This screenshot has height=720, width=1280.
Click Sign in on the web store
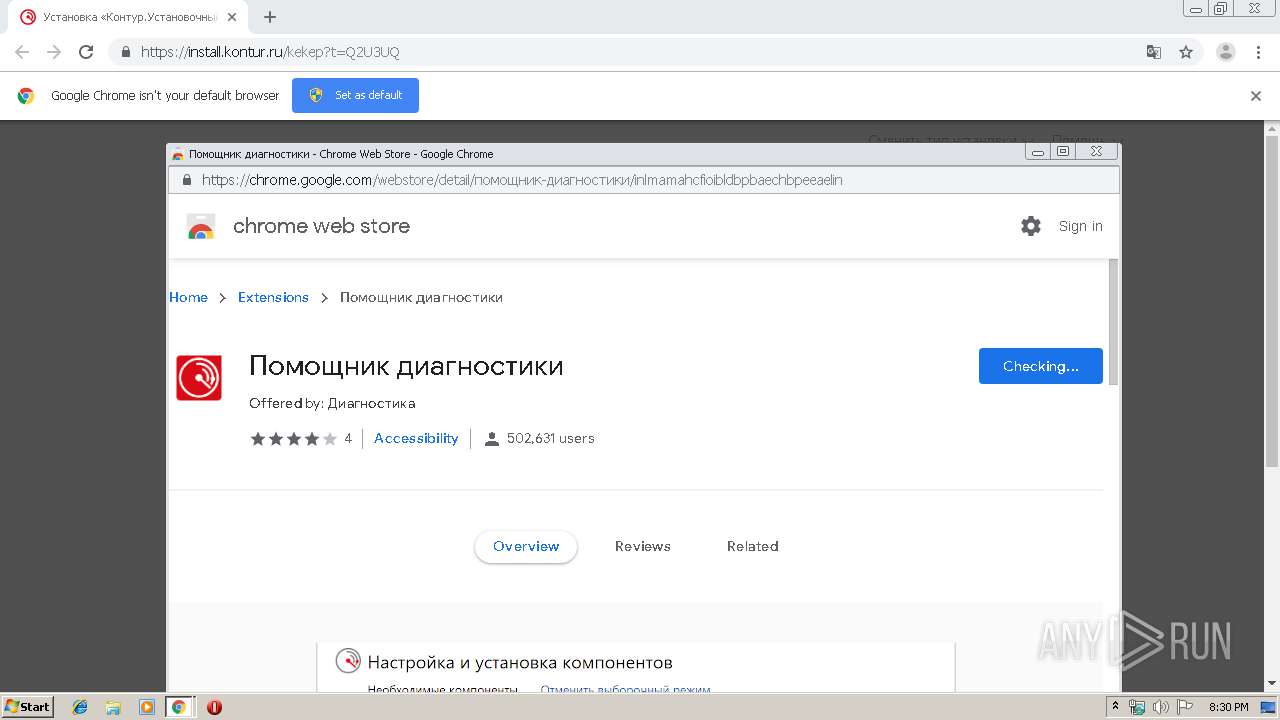pyautogui.click(x=1081, y=226)
